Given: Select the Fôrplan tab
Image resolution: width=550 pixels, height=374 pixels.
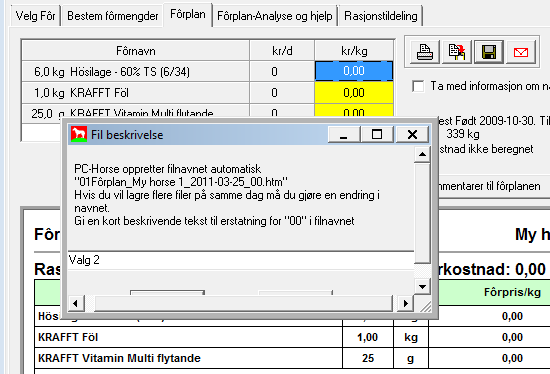Looking at the screenshot, I should 188,14.
